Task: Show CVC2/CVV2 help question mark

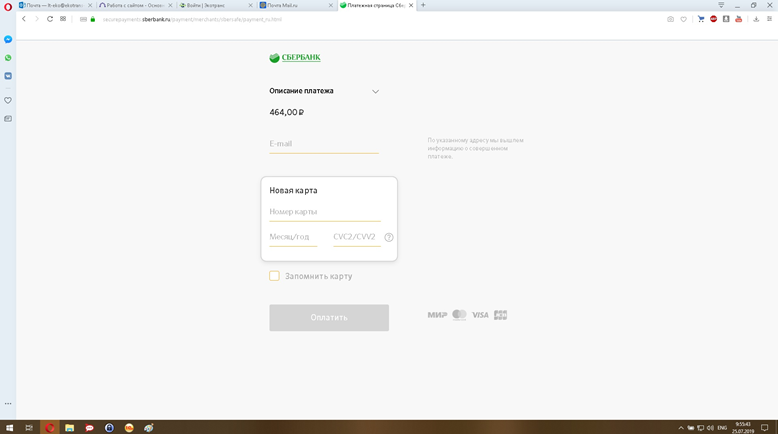Action: (x=389, y=237)
